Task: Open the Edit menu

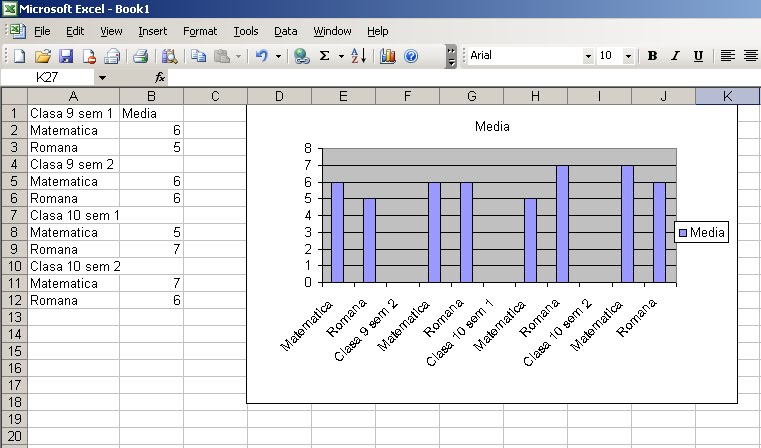Action: (75, 31)
